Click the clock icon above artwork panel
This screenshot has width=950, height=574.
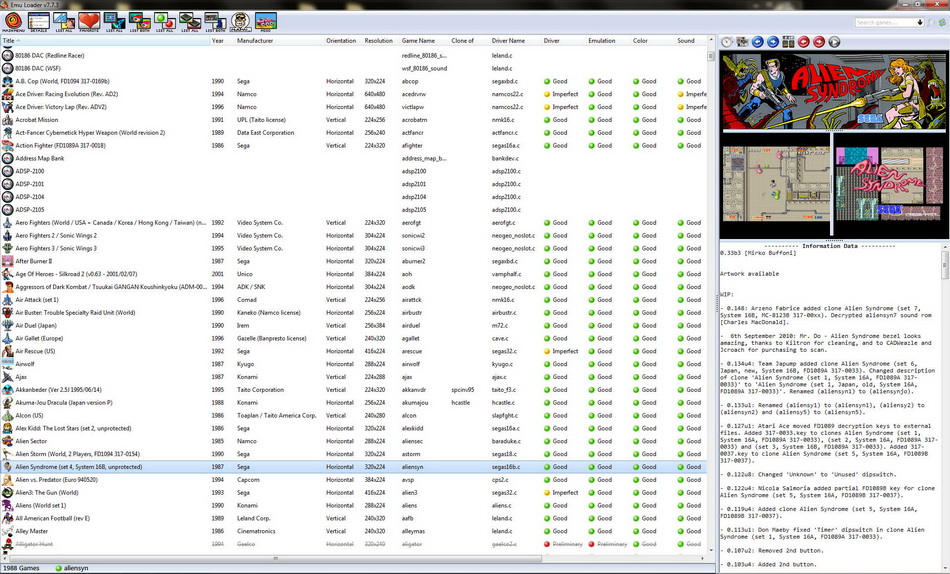[x=727, y=42]
